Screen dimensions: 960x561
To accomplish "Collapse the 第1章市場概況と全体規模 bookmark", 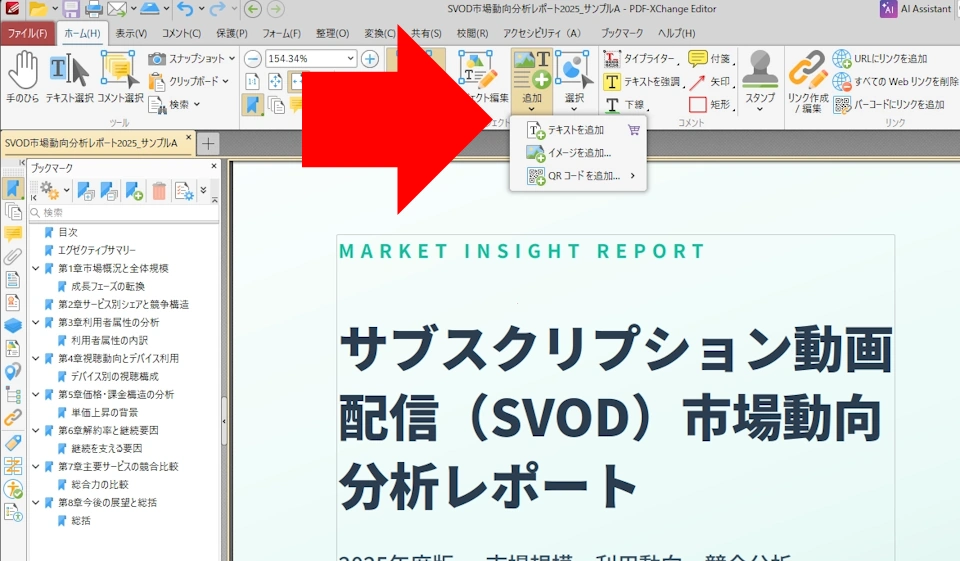I will coord(36,269).
